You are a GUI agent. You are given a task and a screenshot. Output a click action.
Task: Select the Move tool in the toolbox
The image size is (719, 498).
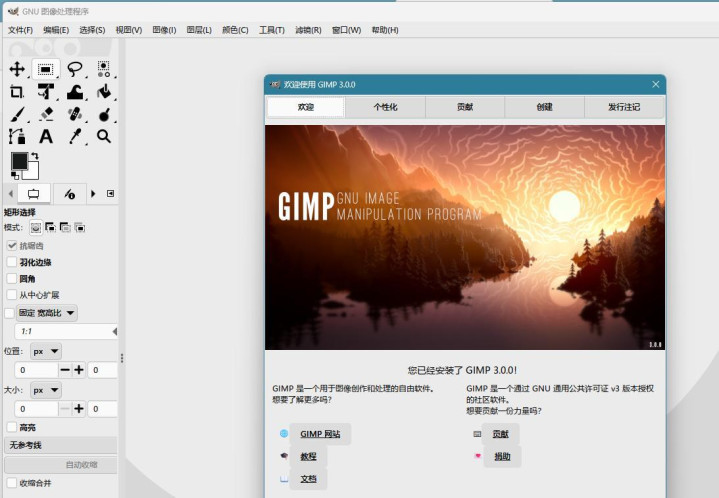pos(17,69)
